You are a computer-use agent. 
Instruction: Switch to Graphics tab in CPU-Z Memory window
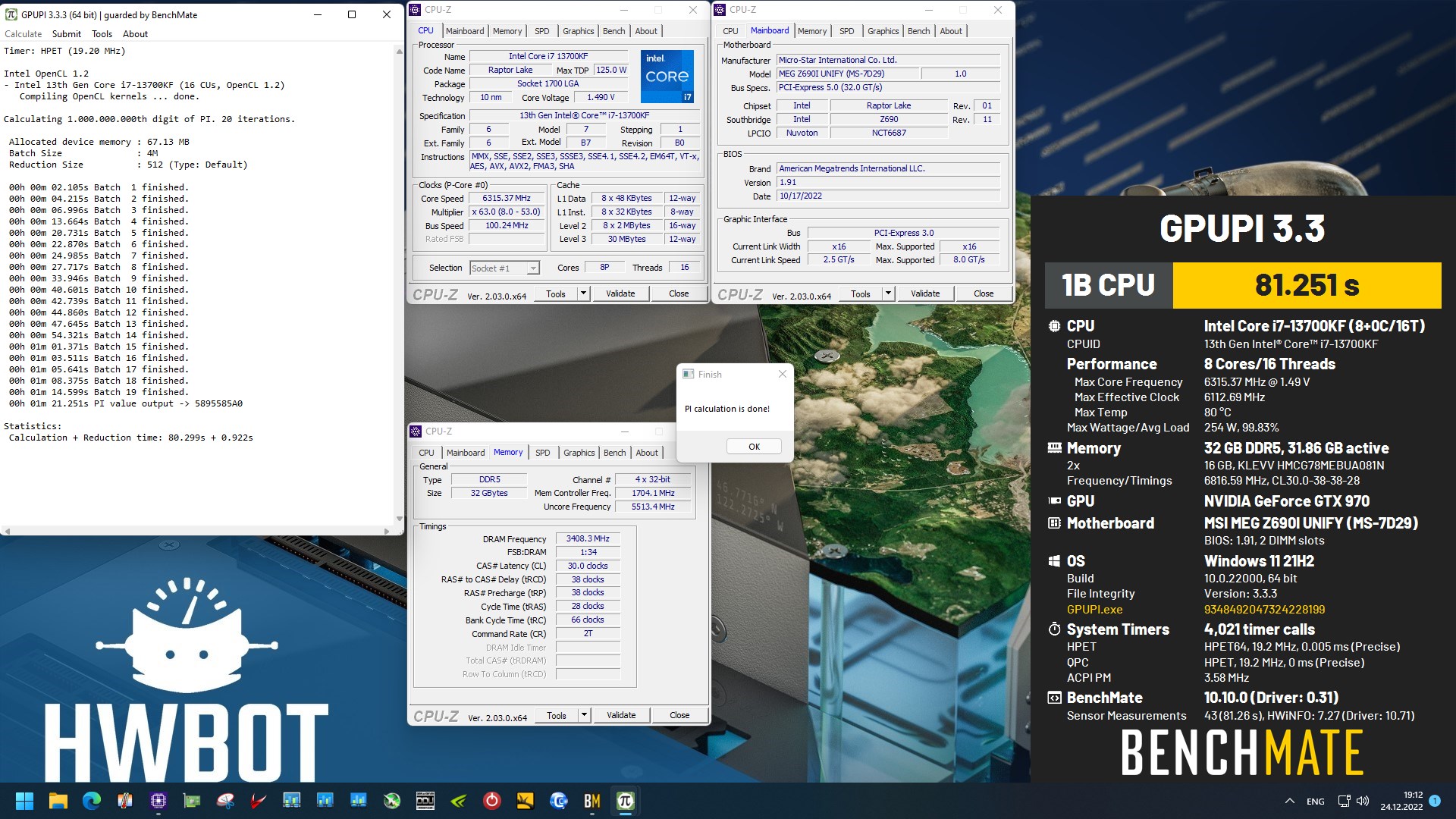pos(579,453)
